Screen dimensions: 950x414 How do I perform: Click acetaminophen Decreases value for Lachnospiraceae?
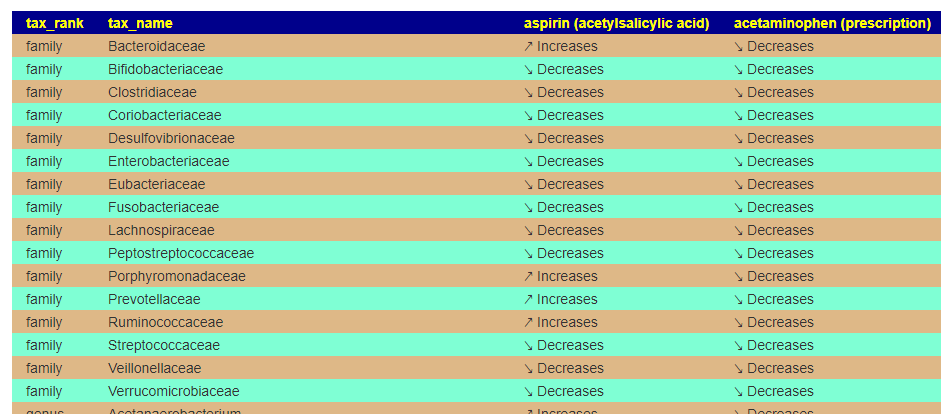[774, 230]
